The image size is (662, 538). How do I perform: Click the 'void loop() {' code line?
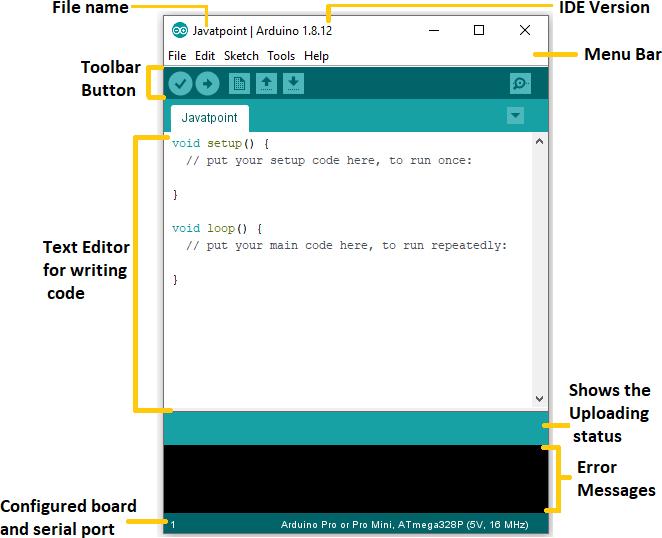point(217,228)
